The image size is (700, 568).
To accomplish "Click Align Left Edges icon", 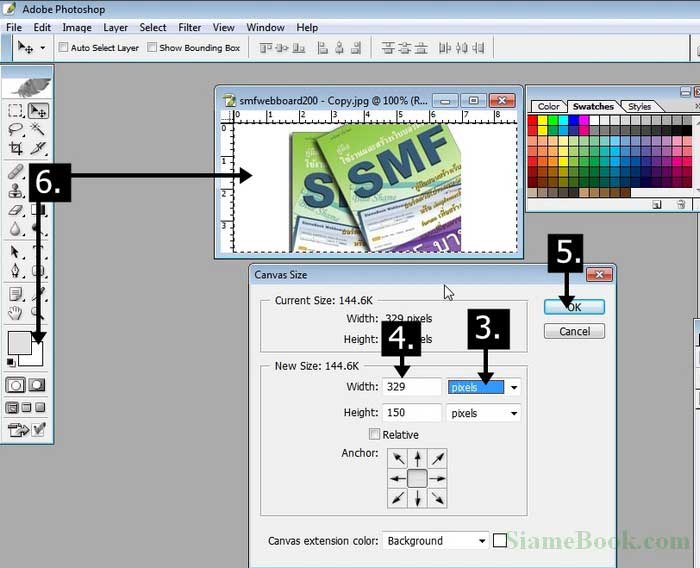I will (322, 48).
